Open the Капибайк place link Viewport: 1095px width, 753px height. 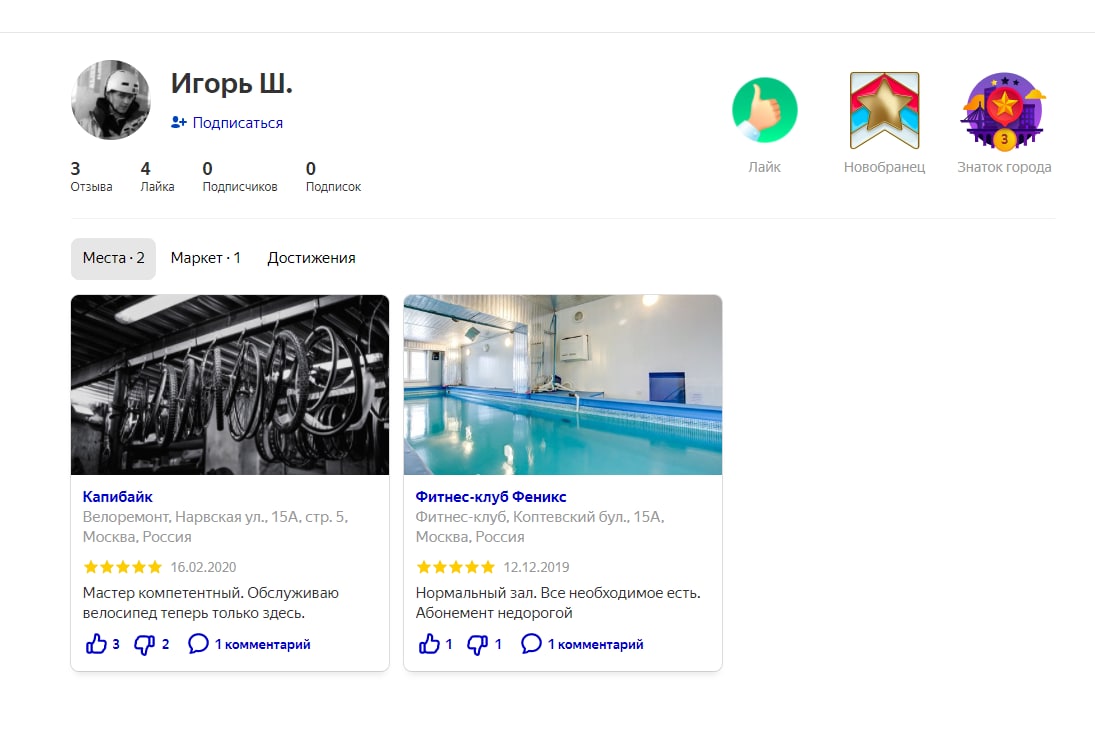coord(117,497)
